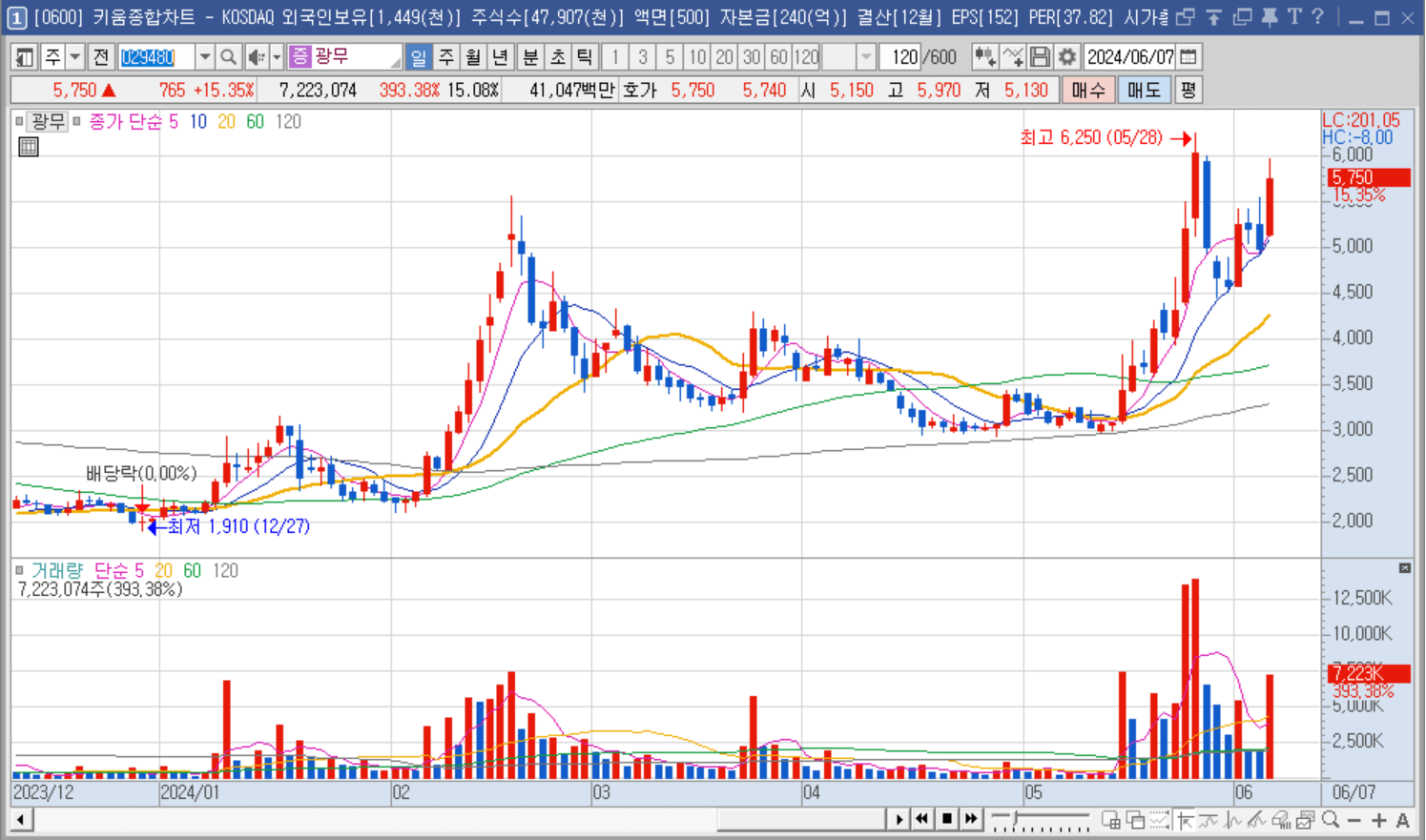Screen dimensions: 1426x840
Task: Select the 30 interval button
Action: pos(752,57)
